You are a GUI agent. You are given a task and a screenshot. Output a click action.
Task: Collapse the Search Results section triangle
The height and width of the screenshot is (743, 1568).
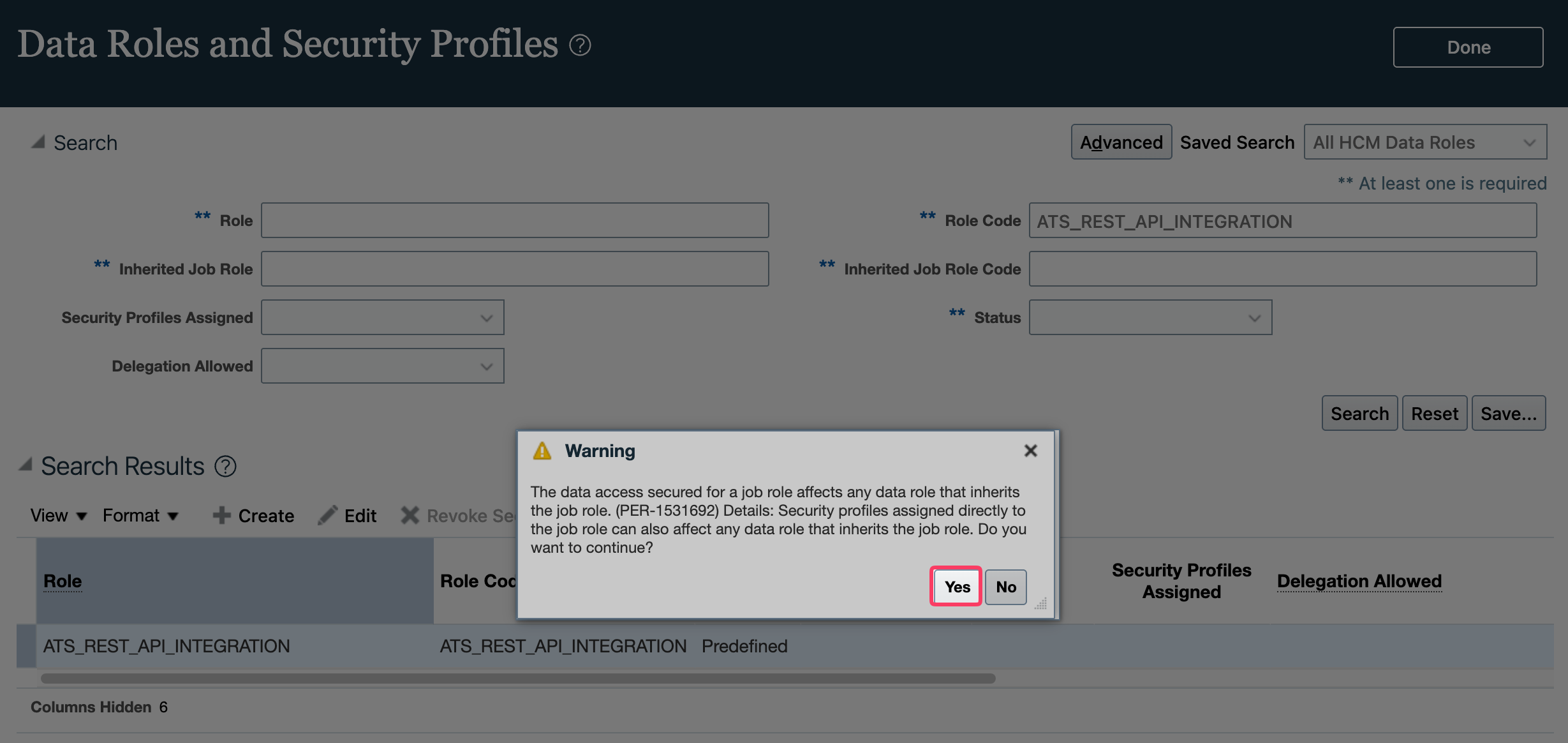pos(26,465)
